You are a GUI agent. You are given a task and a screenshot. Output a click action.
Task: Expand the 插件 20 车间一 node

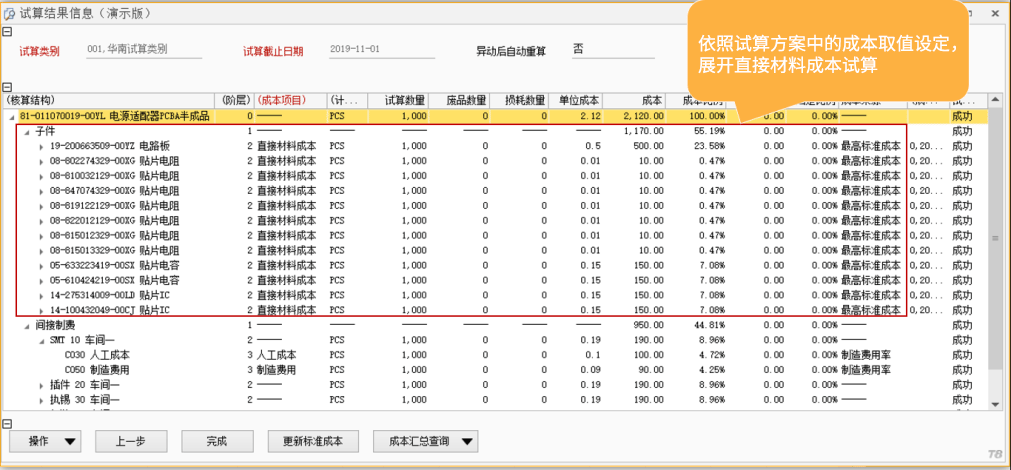41,385
